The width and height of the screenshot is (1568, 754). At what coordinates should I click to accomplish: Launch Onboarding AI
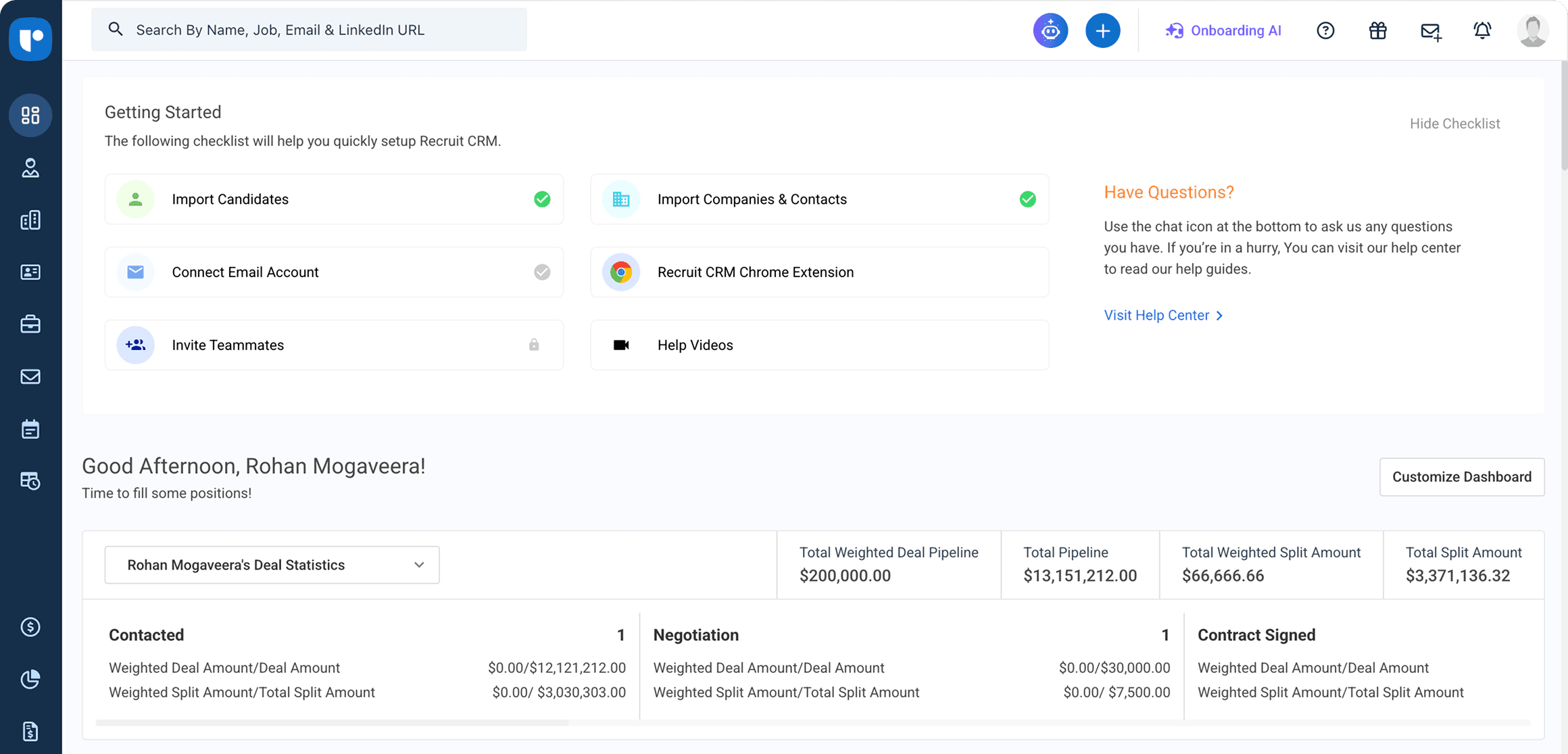coord(1223,30)
